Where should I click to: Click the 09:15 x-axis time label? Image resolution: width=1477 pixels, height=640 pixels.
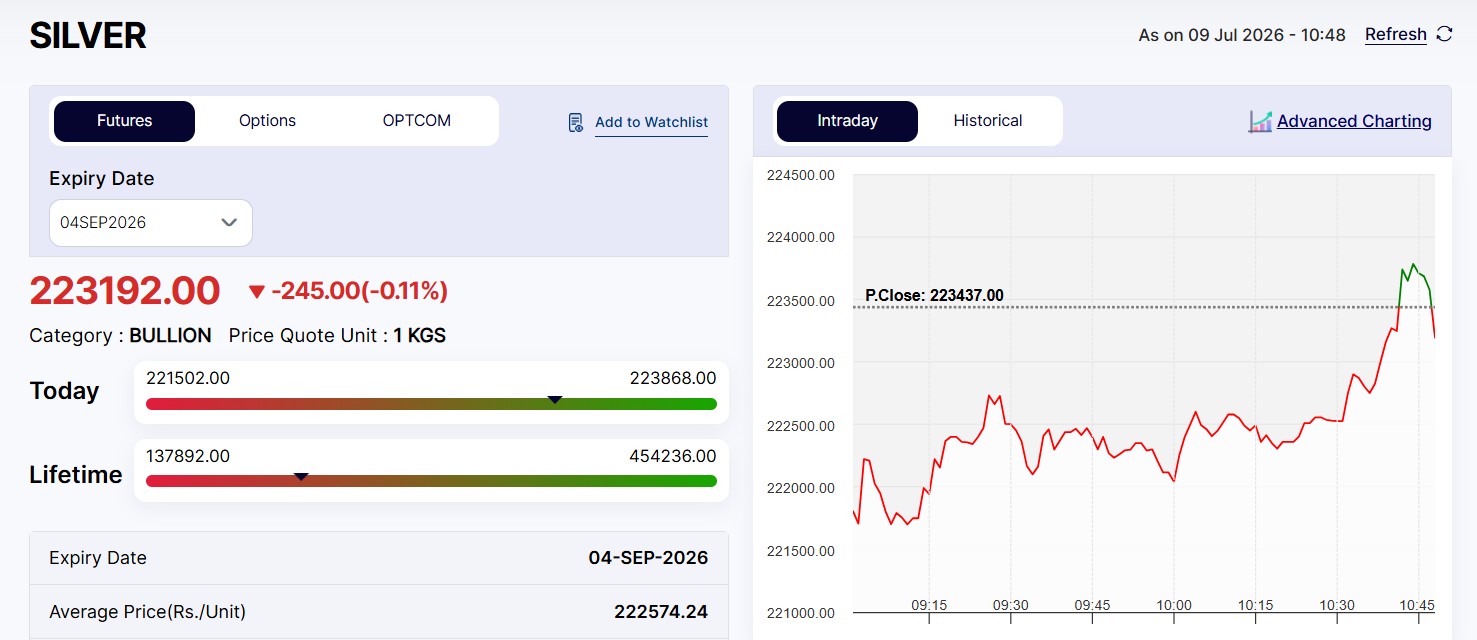pos(929,605)
